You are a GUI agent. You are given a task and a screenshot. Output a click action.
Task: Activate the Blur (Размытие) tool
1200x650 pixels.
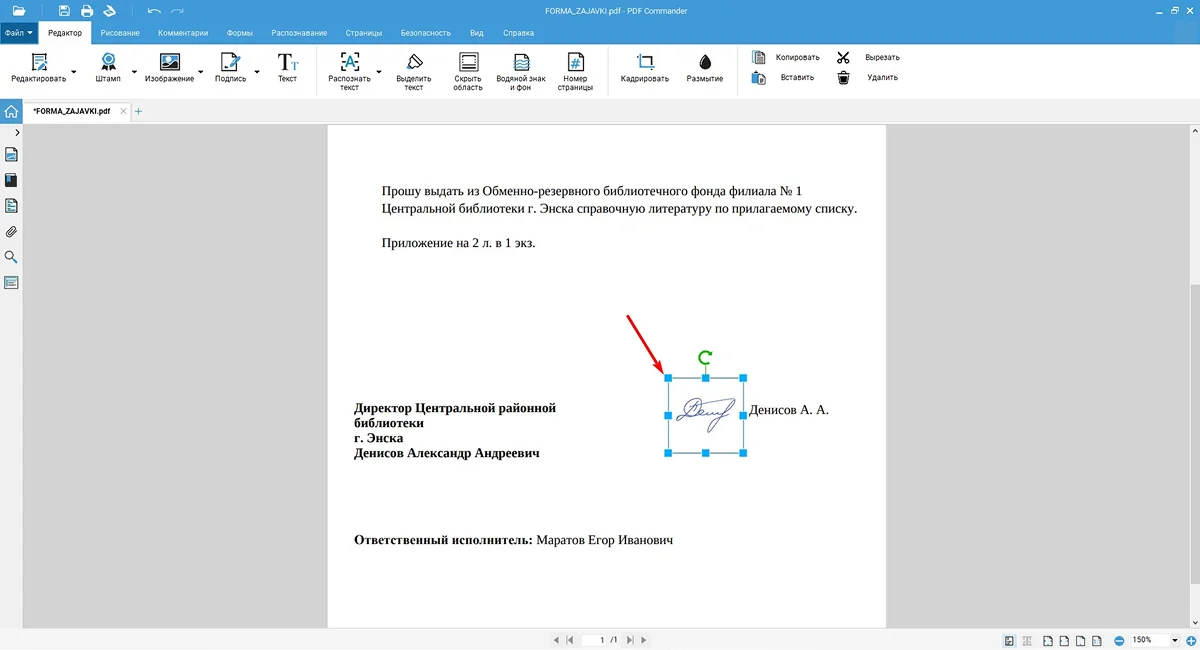tap(705, 66)
